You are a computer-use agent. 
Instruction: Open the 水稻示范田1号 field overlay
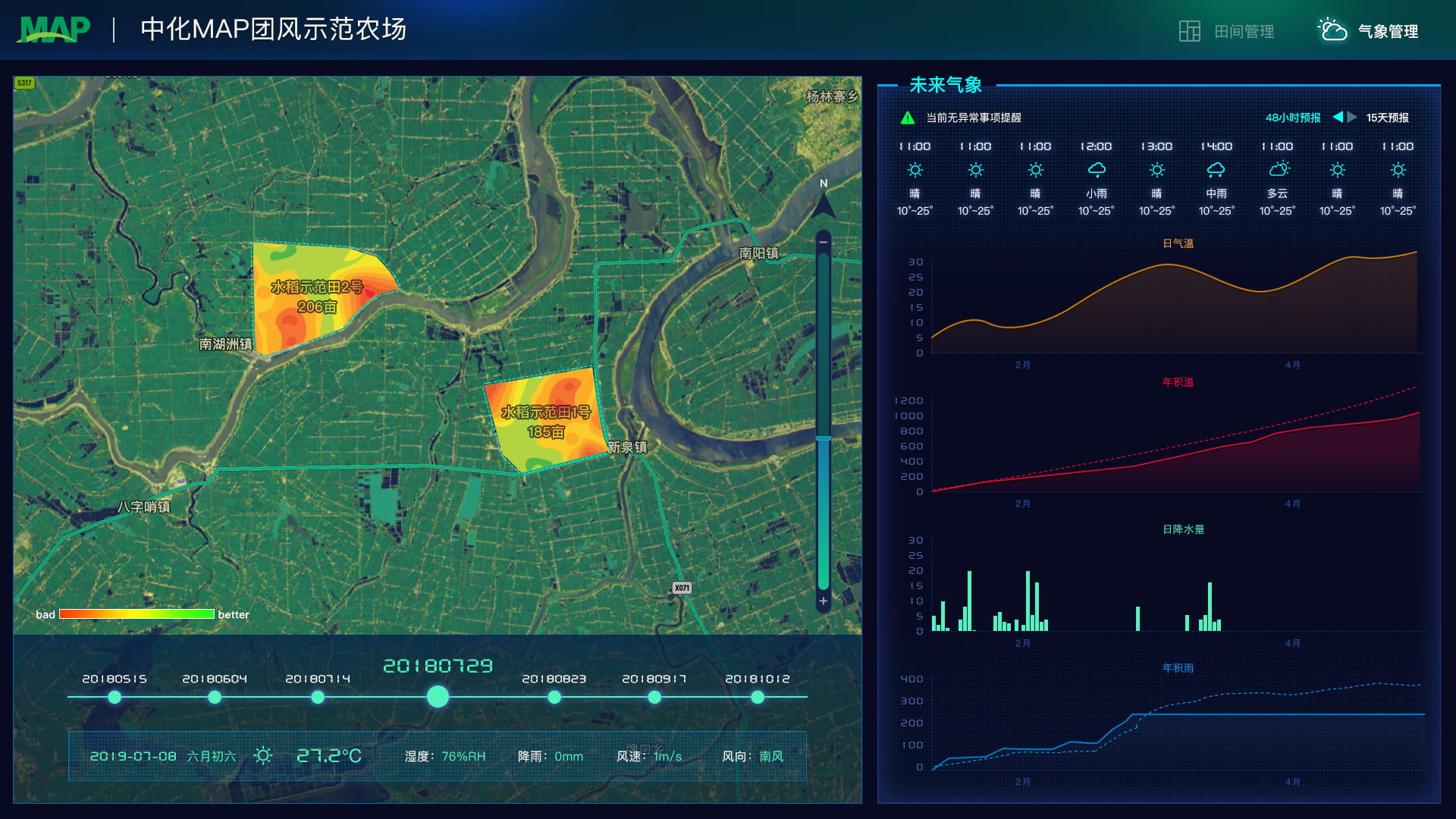(545, 422)
